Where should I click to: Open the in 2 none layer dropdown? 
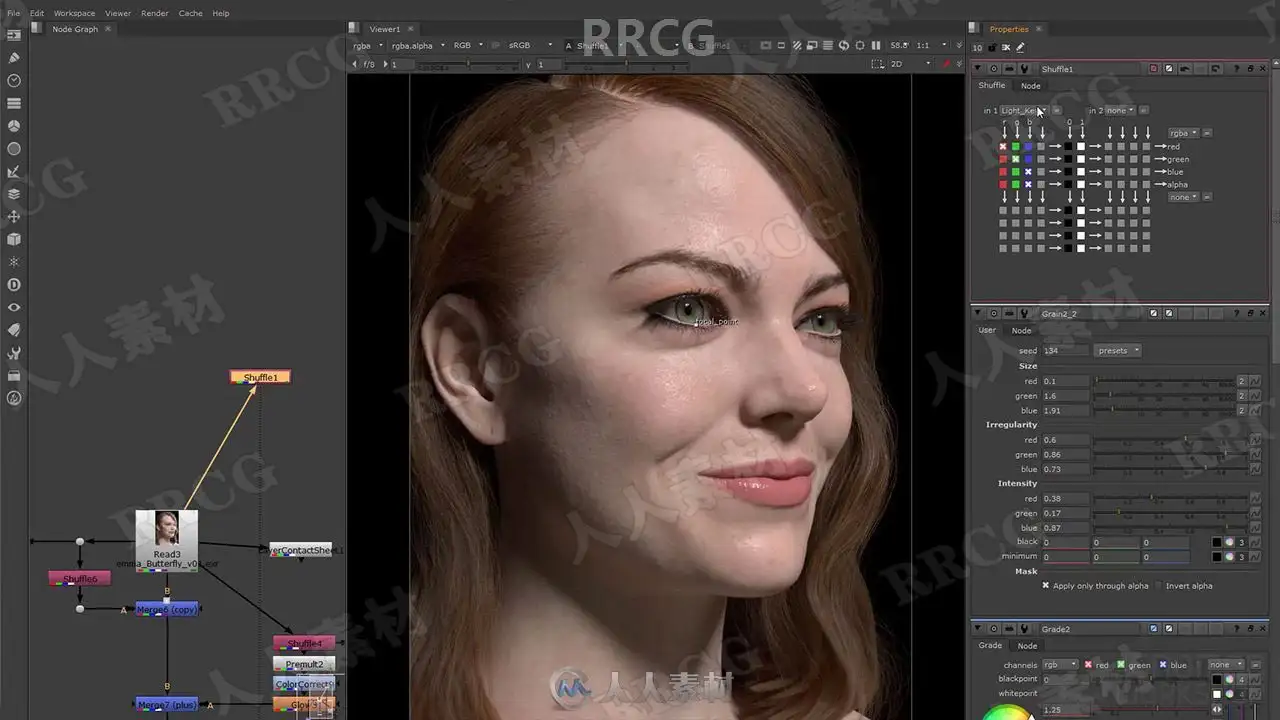tap(1120, 111)
